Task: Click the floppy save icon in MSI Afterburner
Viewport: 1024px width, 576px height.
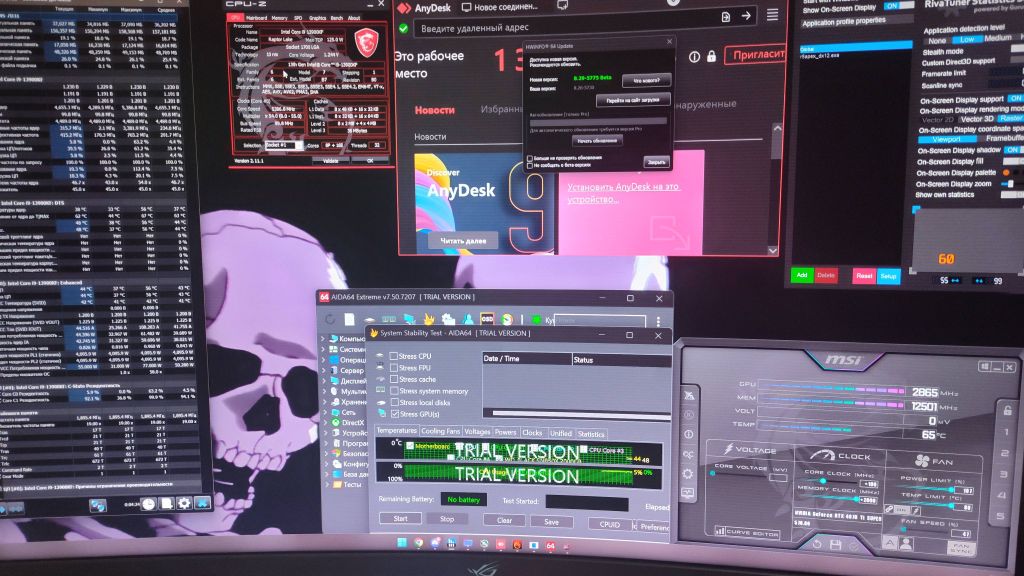Action: point(835,544)
